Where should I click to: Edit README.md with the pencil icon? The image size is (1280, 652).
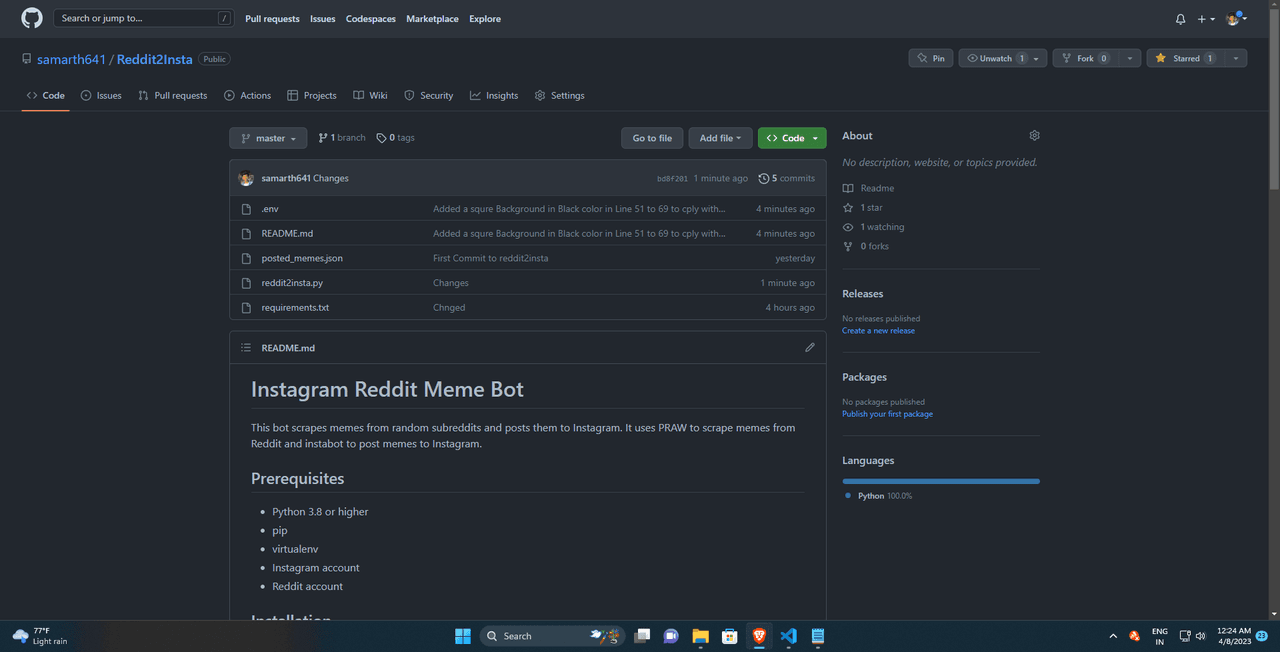pyautogui.click(x=810, y=348)
